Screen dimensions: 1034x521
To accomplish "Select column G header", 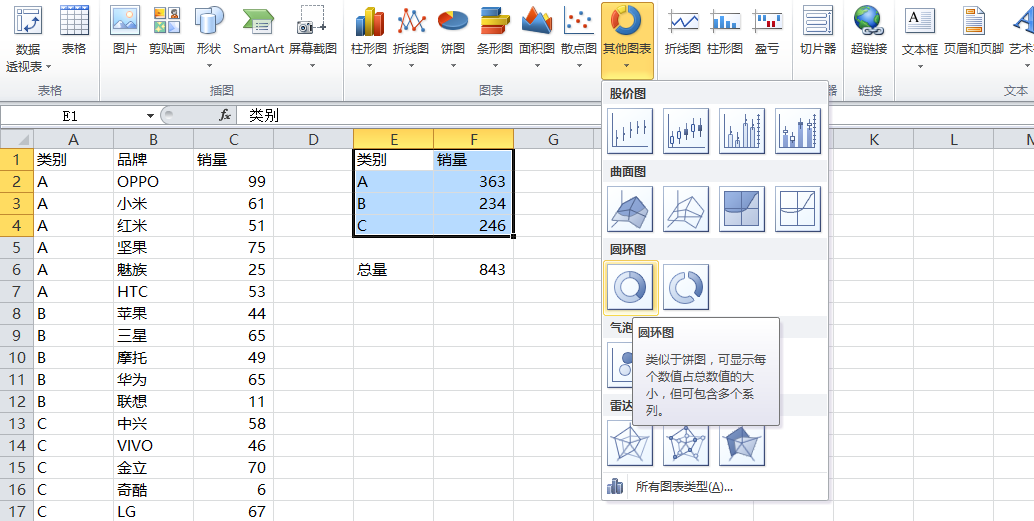I will pyautogui.click(x=553, y=139).
